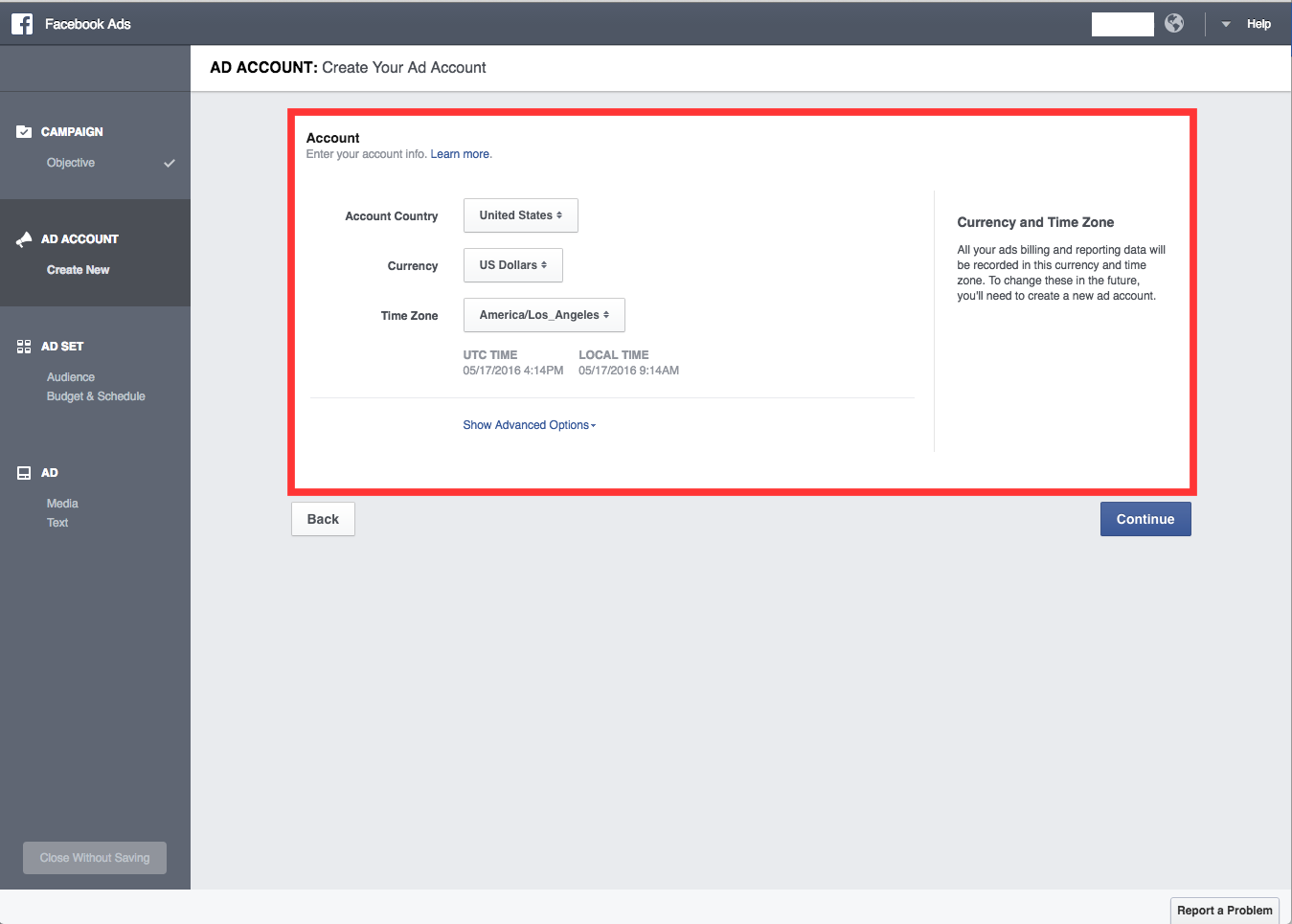The width and height of the screenshot is (1292, 924).
Task: Click the Account section heading
Action: click(332, 138)
